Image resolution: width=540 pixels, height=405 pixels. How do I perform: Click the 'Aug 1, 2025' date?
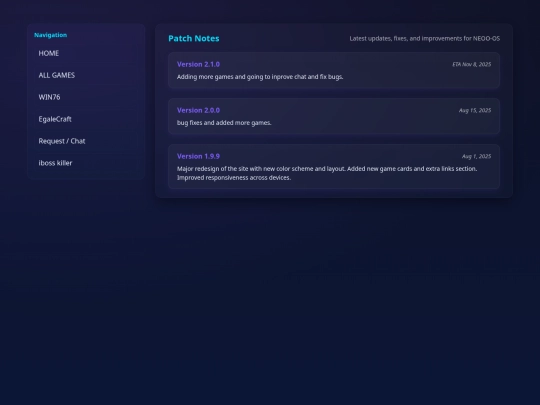477,156
